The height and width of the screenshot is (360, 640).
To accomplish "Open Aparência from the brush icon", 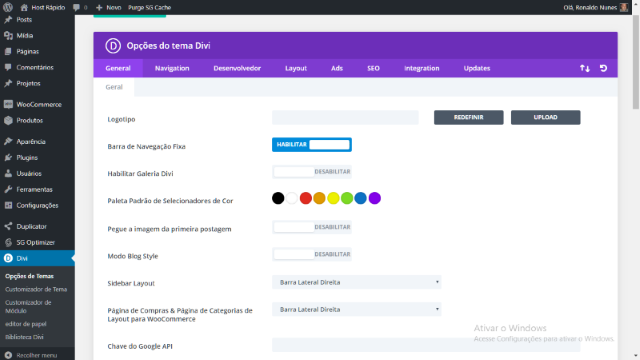I will [x=8, y=142].
